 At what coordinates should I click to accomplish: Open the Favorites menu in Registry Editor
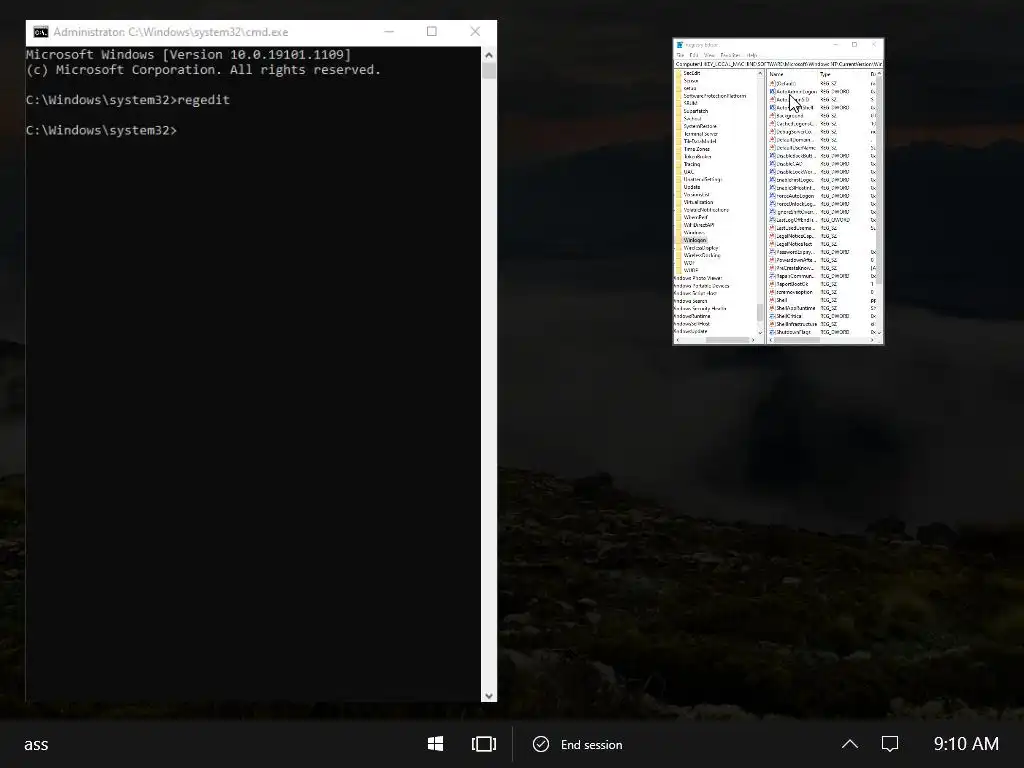point(730,56)
